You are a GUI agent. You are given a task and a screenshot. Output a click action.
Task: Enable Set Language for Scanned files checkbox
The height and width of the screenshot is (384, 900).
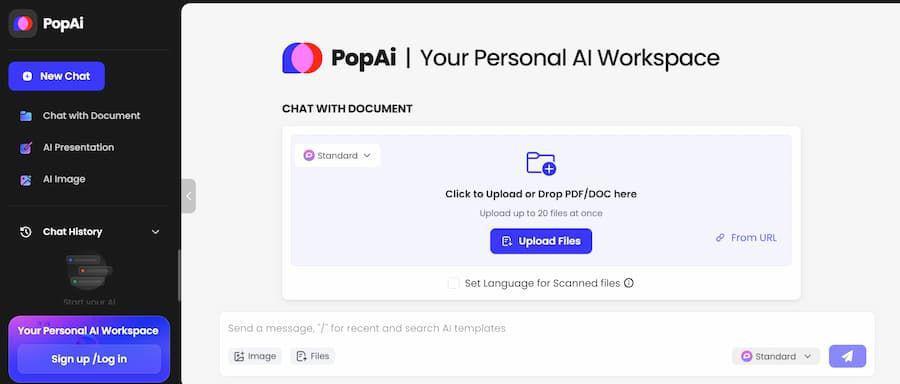click(453, 284)
